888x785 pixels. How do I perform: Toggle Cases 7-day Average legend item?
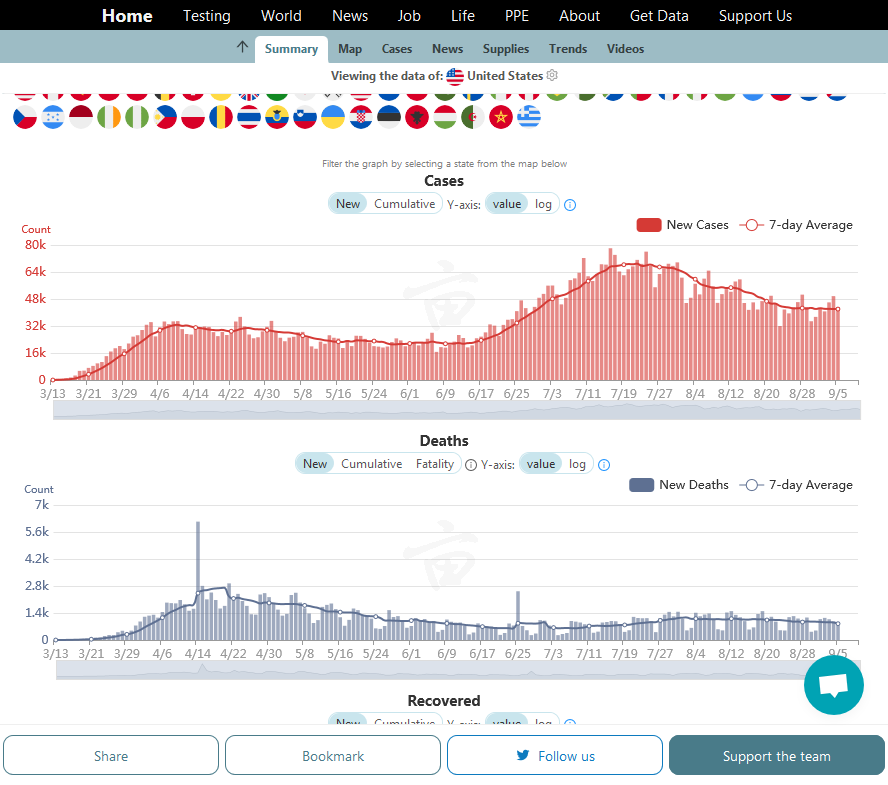(796, 225)
